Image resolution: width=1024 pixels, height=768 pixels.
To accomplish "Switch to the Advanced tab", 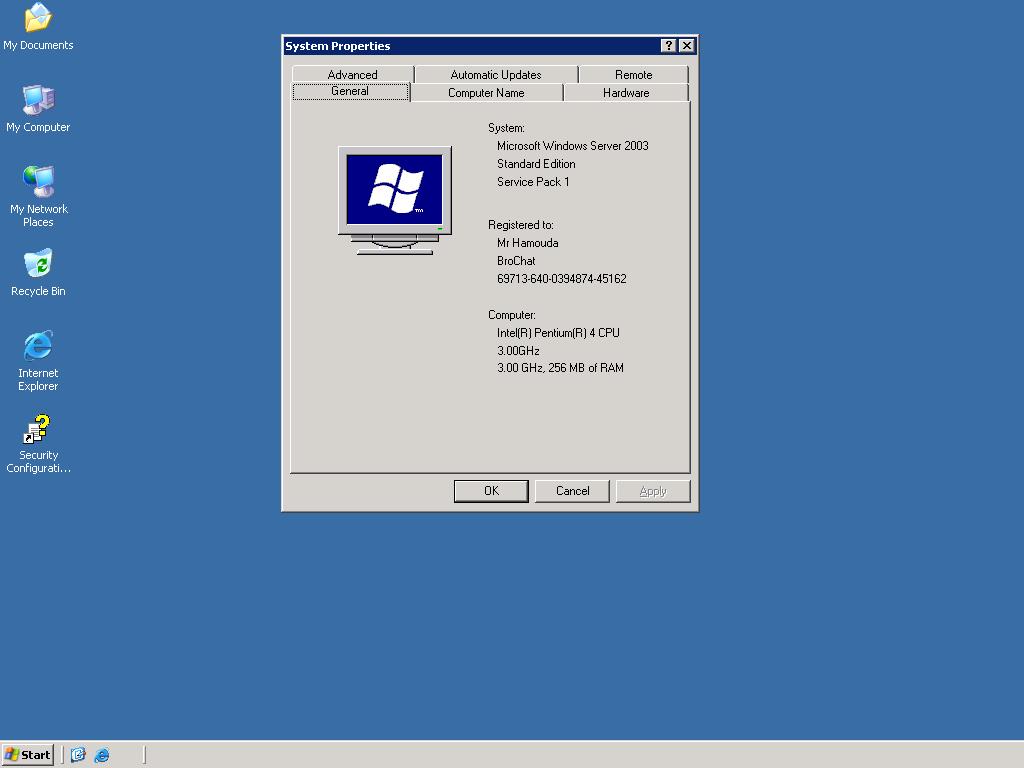I will [352, 75].
